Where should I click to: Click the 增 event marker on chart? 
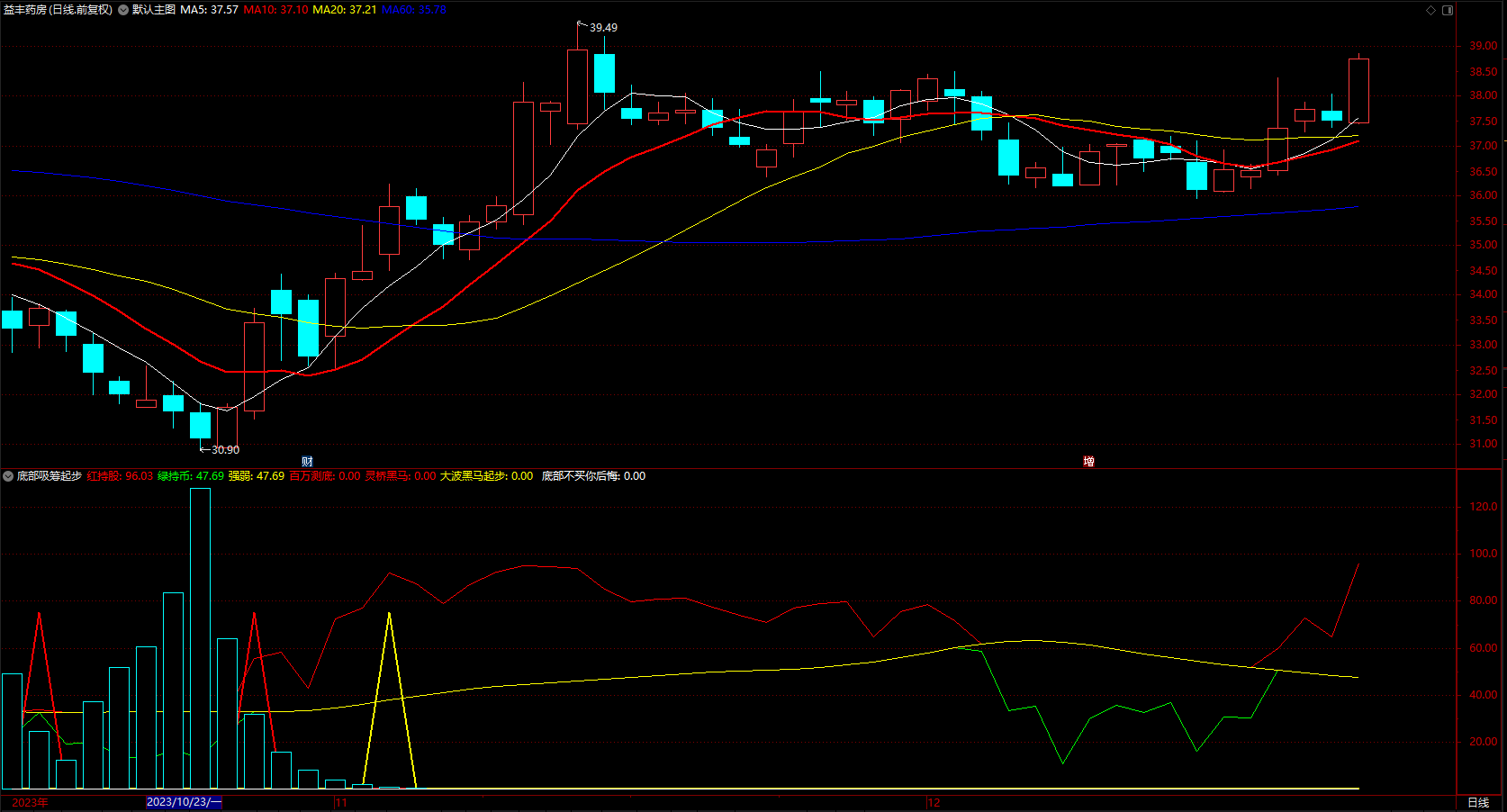point(1088,461)
